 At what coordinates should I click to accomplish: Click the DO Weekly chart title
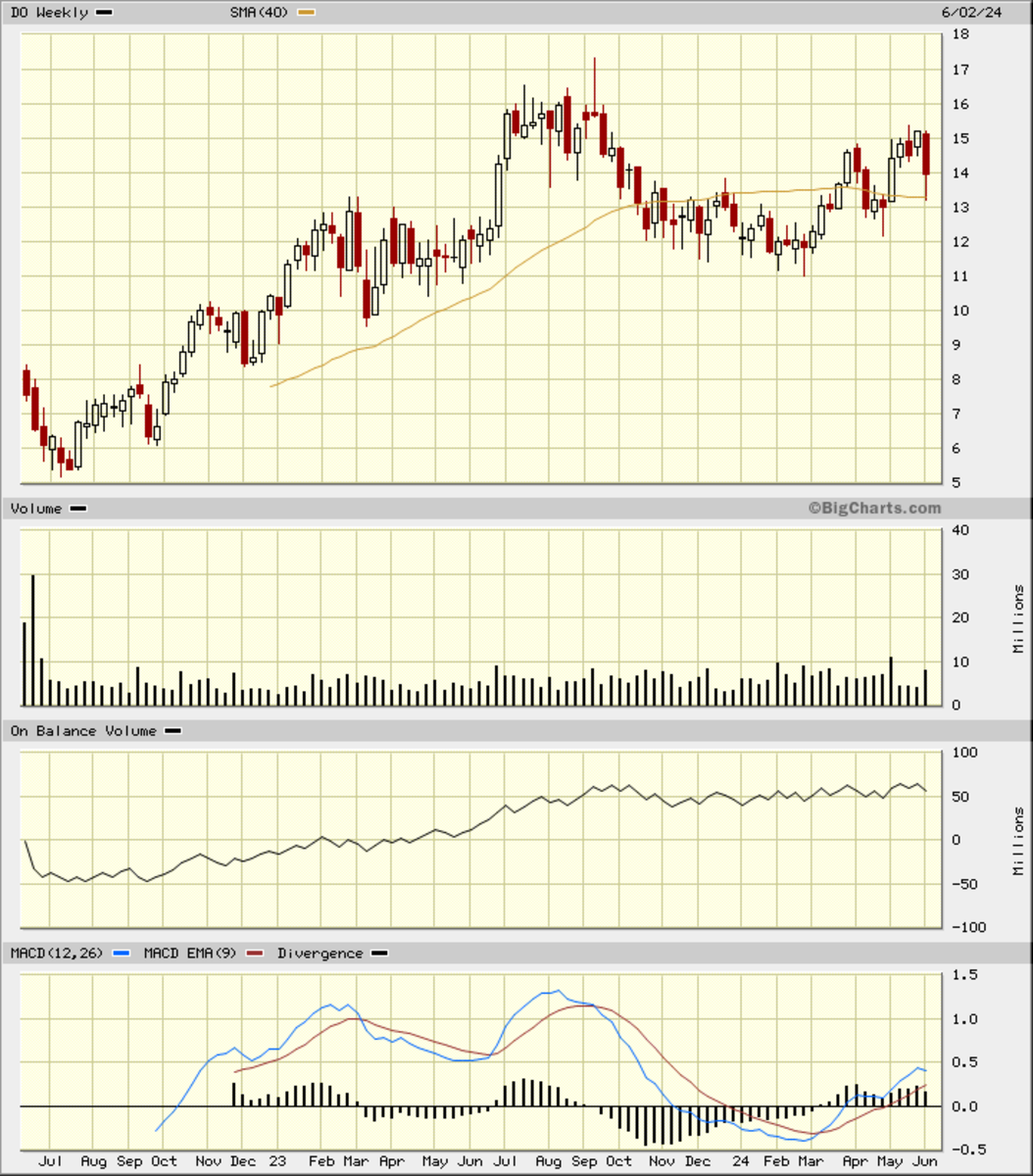pyautogui.click(x=49, y=13)
